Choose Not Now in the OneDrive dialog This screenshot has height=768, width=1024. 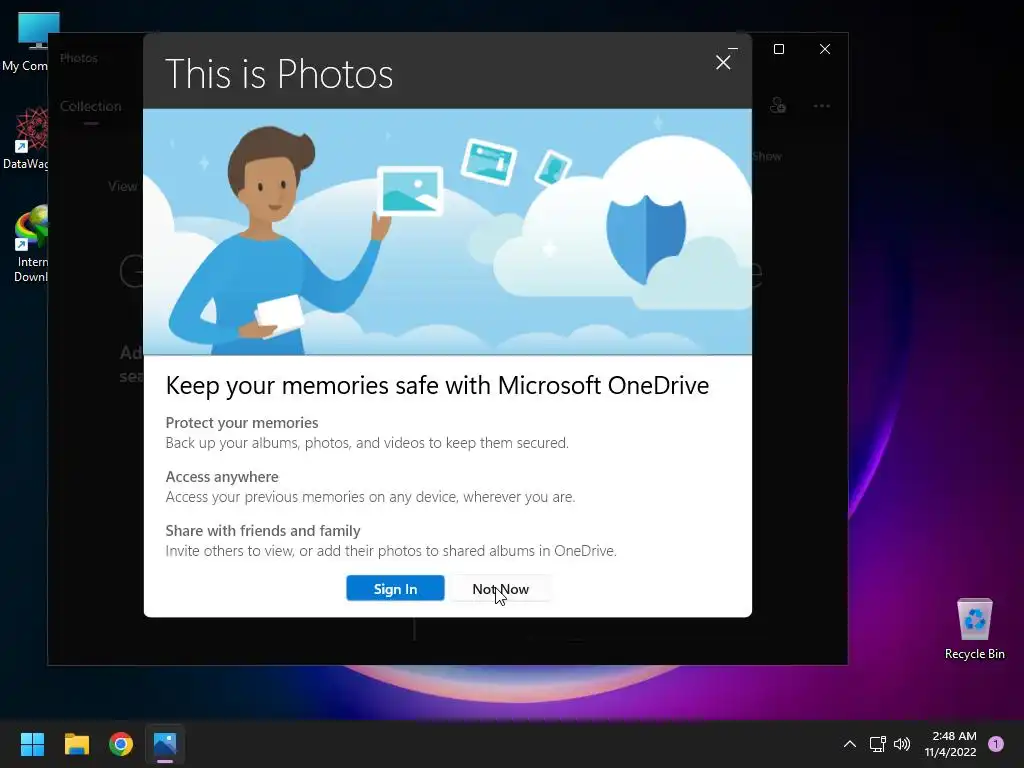tap(500, 588)
